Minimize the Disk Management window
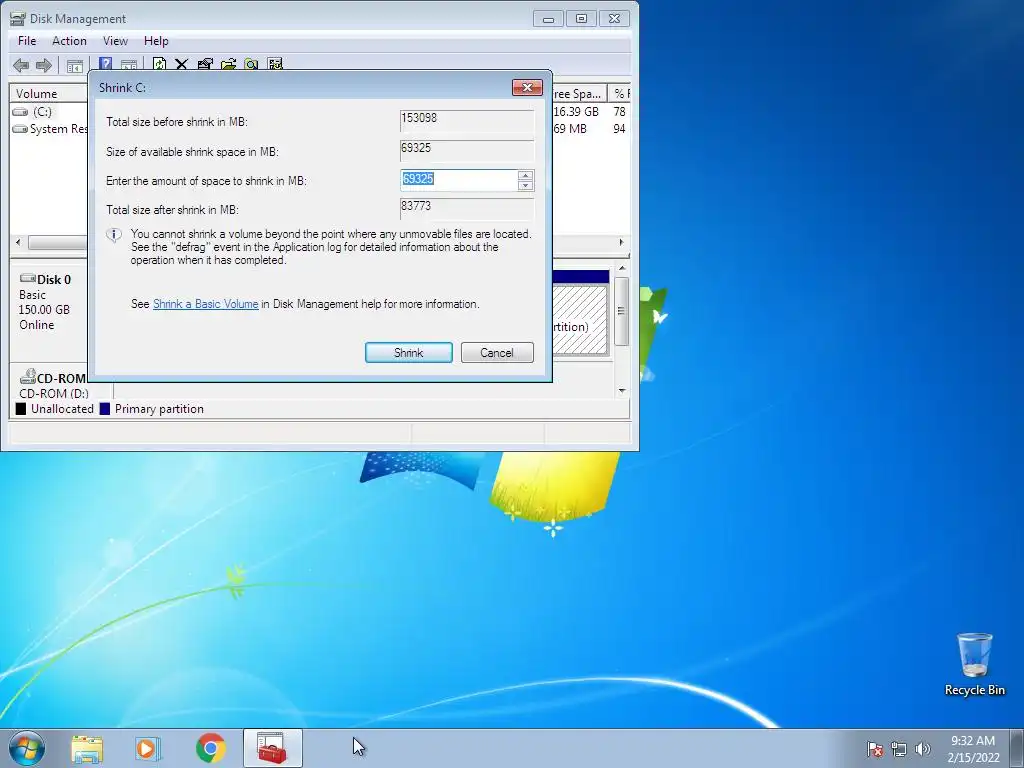The width and height of the screenshot is (1024, 768). 549,19
